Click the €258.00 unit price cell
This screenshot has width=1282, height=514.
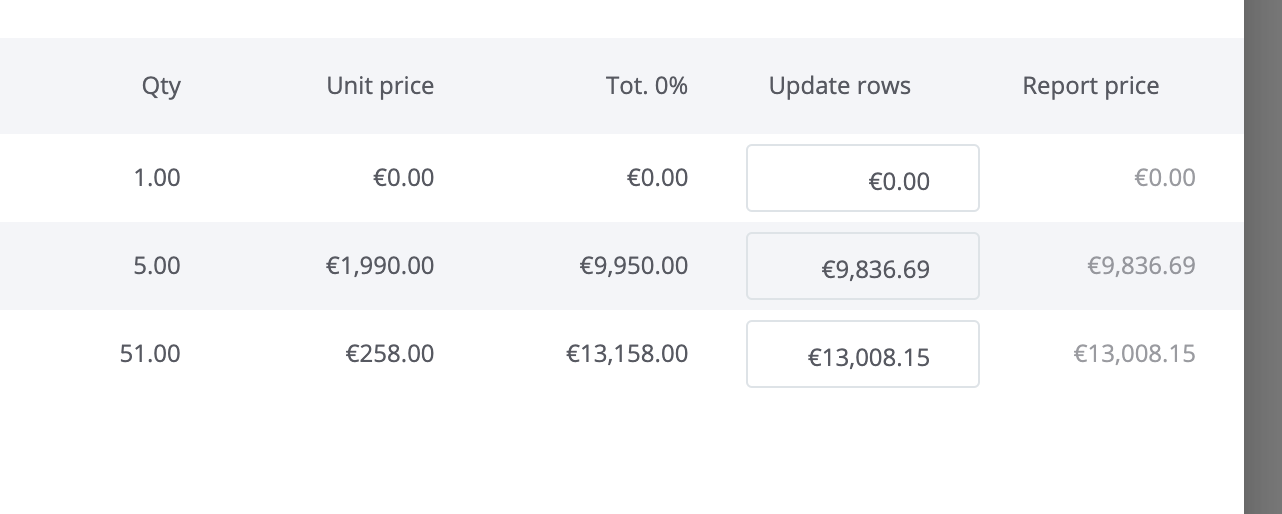(x=390, y=354)
